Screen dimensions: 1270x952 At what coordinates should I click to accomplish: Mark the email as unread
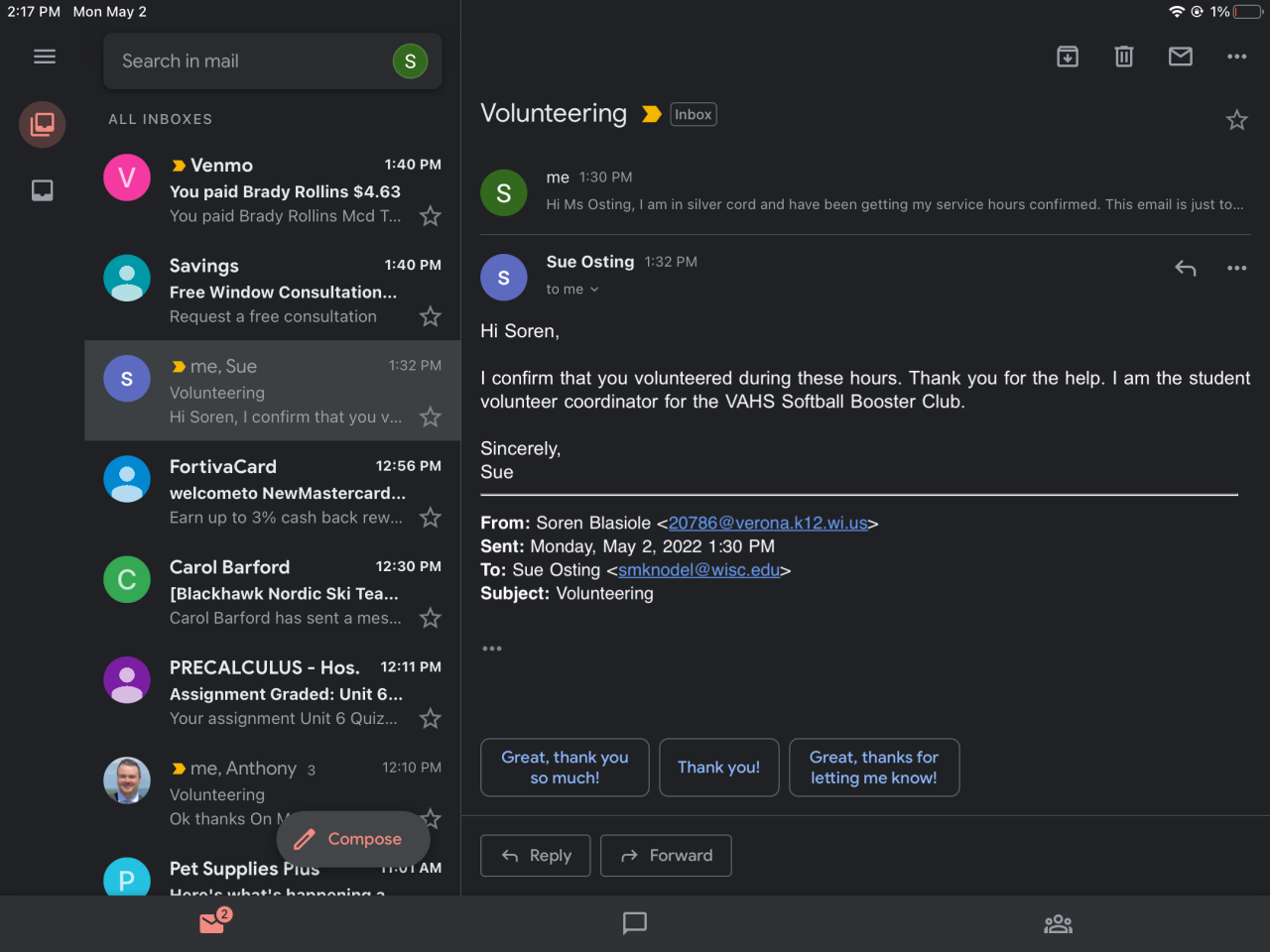coord(1181,57)
